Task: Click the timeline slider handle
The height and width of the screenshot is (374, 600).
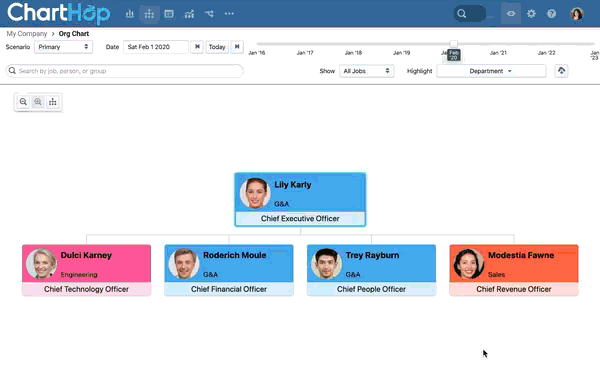Action: [x=453, y=44]
